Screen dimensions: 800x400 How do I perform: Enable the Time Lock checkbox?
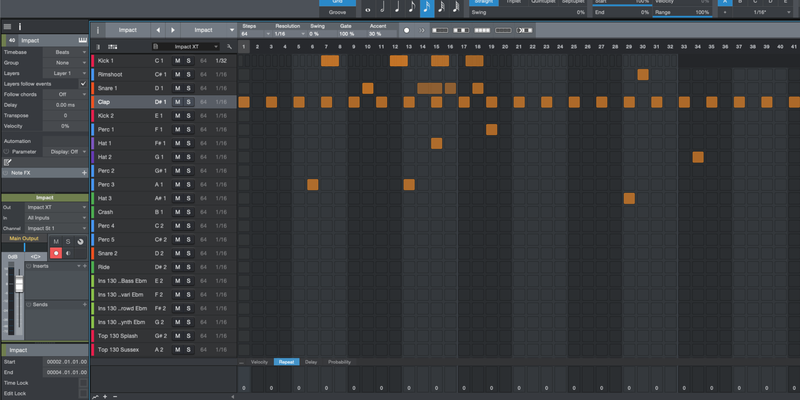[84, 383]
